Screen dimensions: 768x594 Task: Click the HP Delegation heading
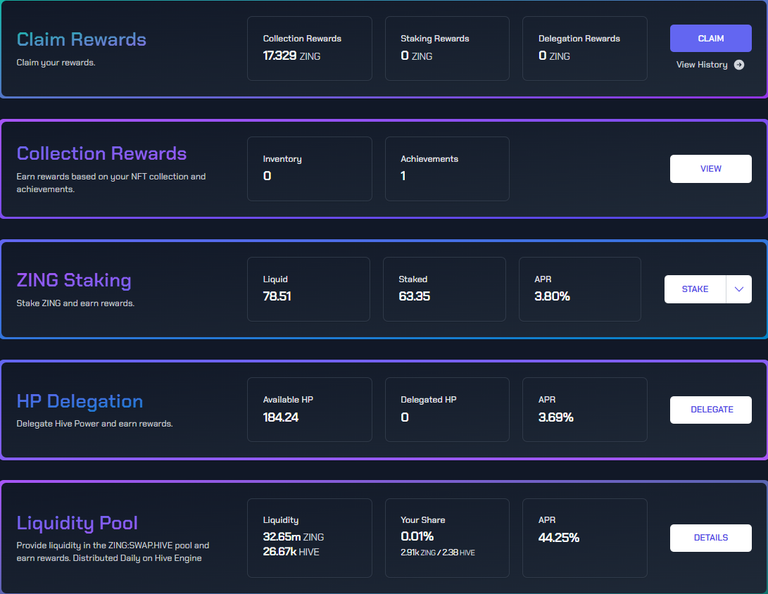click(x=80, y=402)
